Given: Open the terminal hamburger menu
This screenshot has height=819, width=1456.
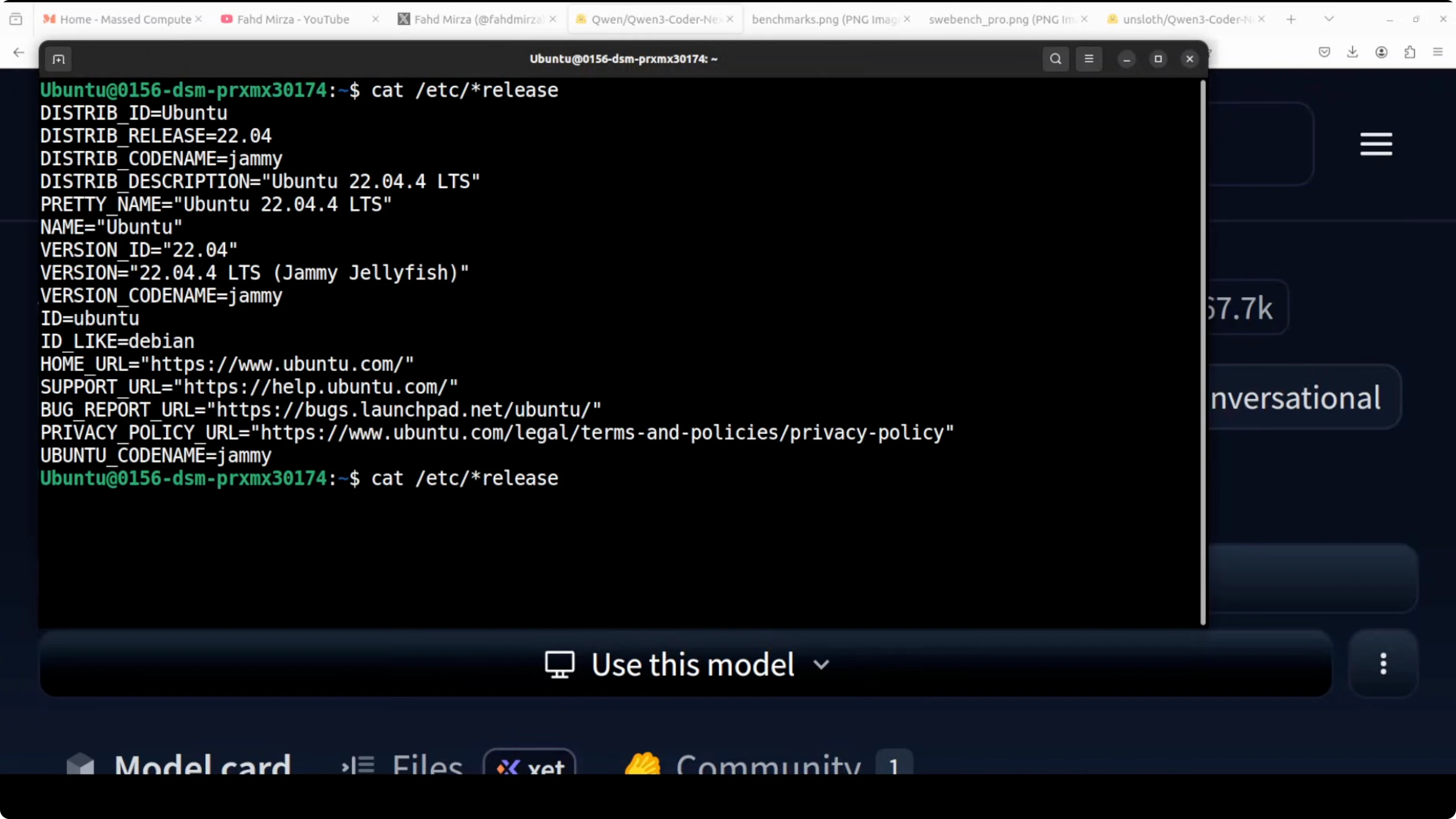Looking at the screenshot, I should (x=1088, y=59).
